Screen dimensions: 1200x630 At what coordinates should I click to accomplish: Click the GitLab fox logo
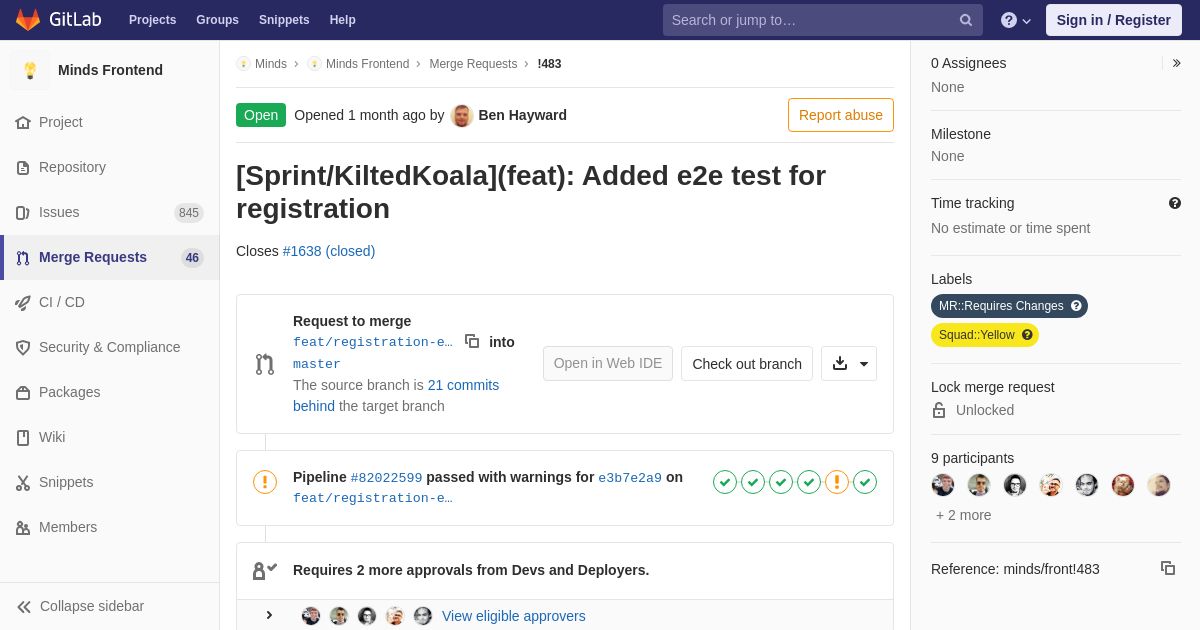pos(28,19)
